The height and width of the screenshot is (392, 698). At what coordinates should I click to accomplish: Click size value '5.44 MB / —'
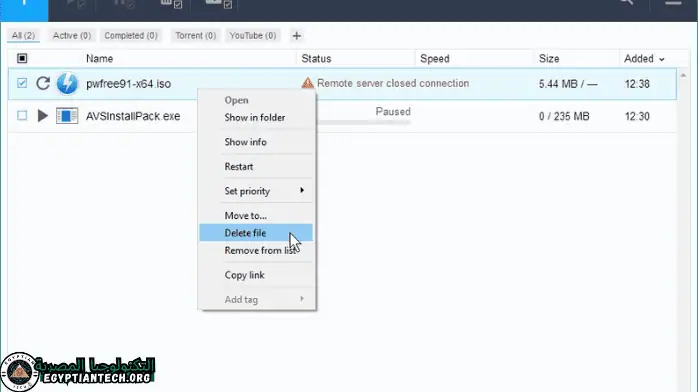click(568, 84)
